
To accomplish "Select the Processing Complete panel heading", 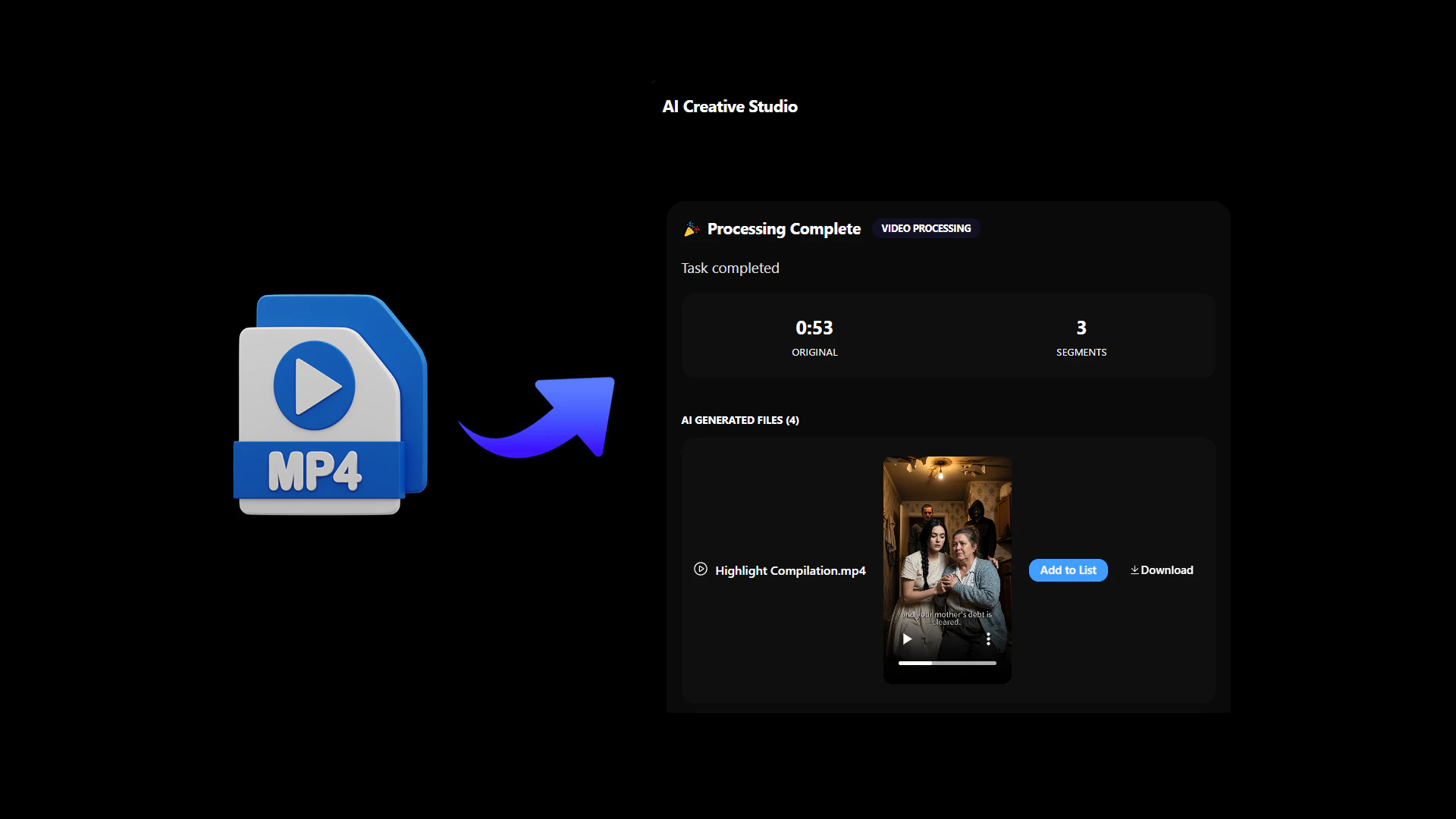I will 783,228.
